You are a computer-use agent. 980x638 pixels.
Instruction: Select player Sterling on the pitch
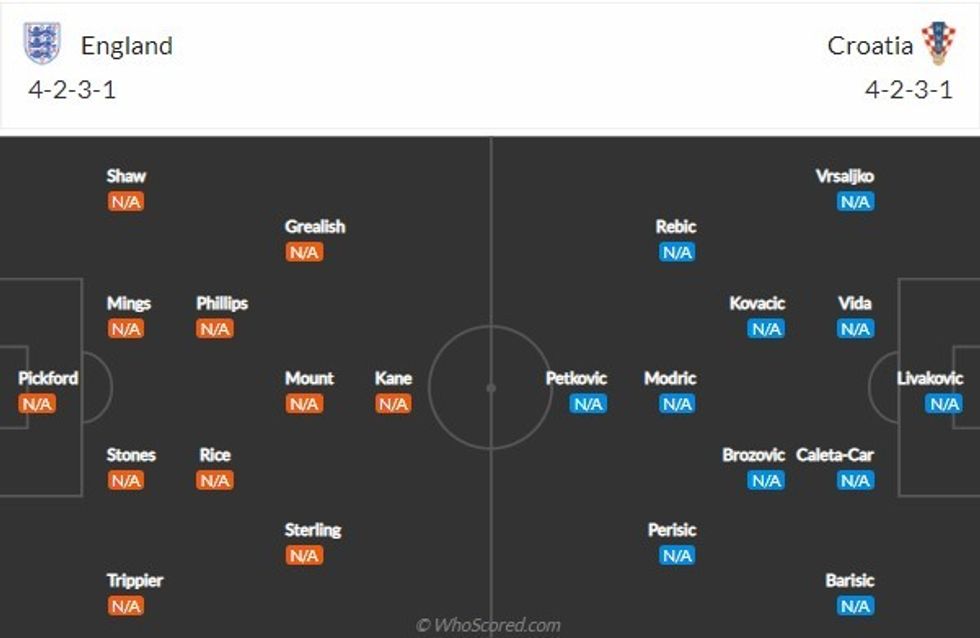pos(313,530)
